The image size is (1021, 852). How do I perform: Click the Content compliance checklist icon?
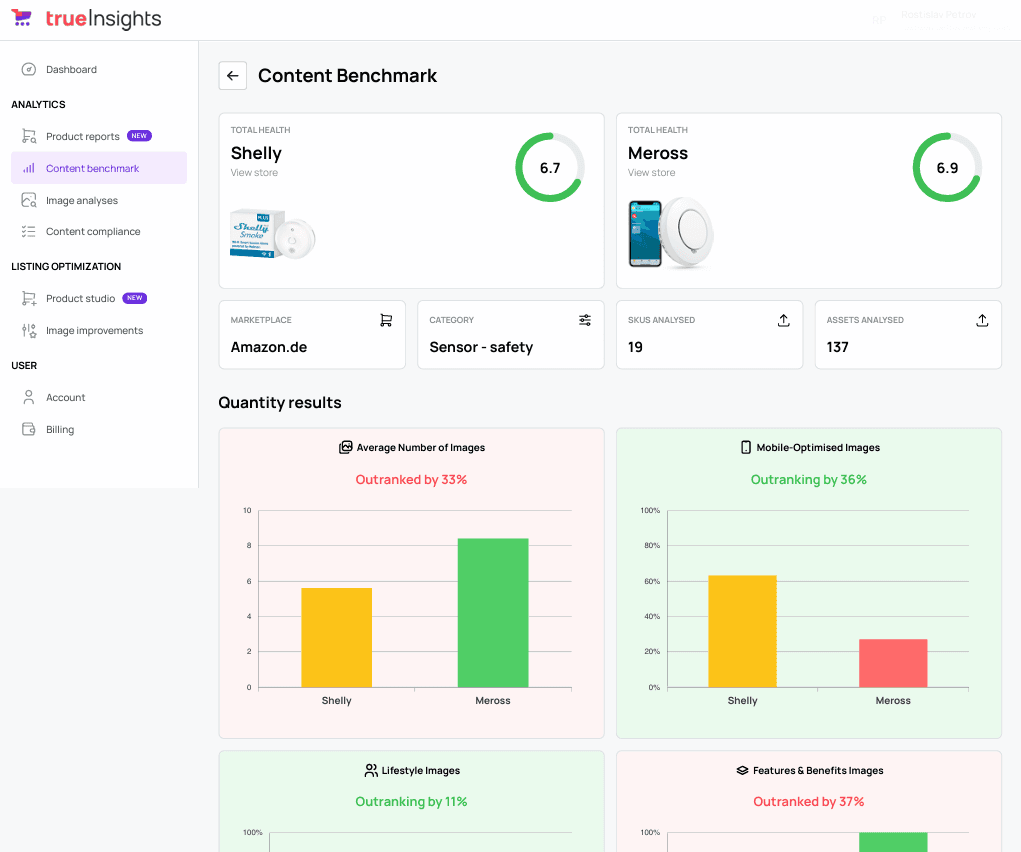29,231
